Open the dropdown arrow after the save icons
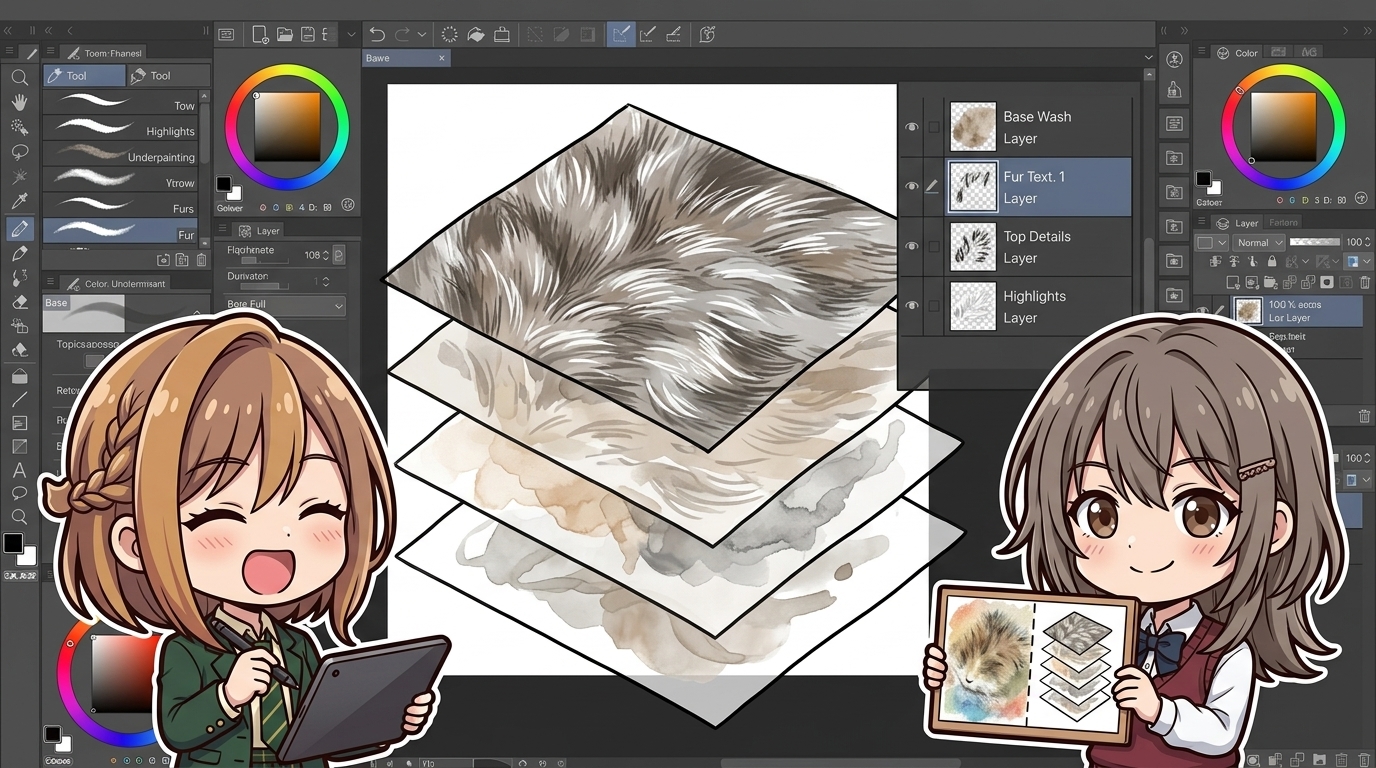Image resolution: width=1376 pixels, height=768 pixels. pos(351,34)
